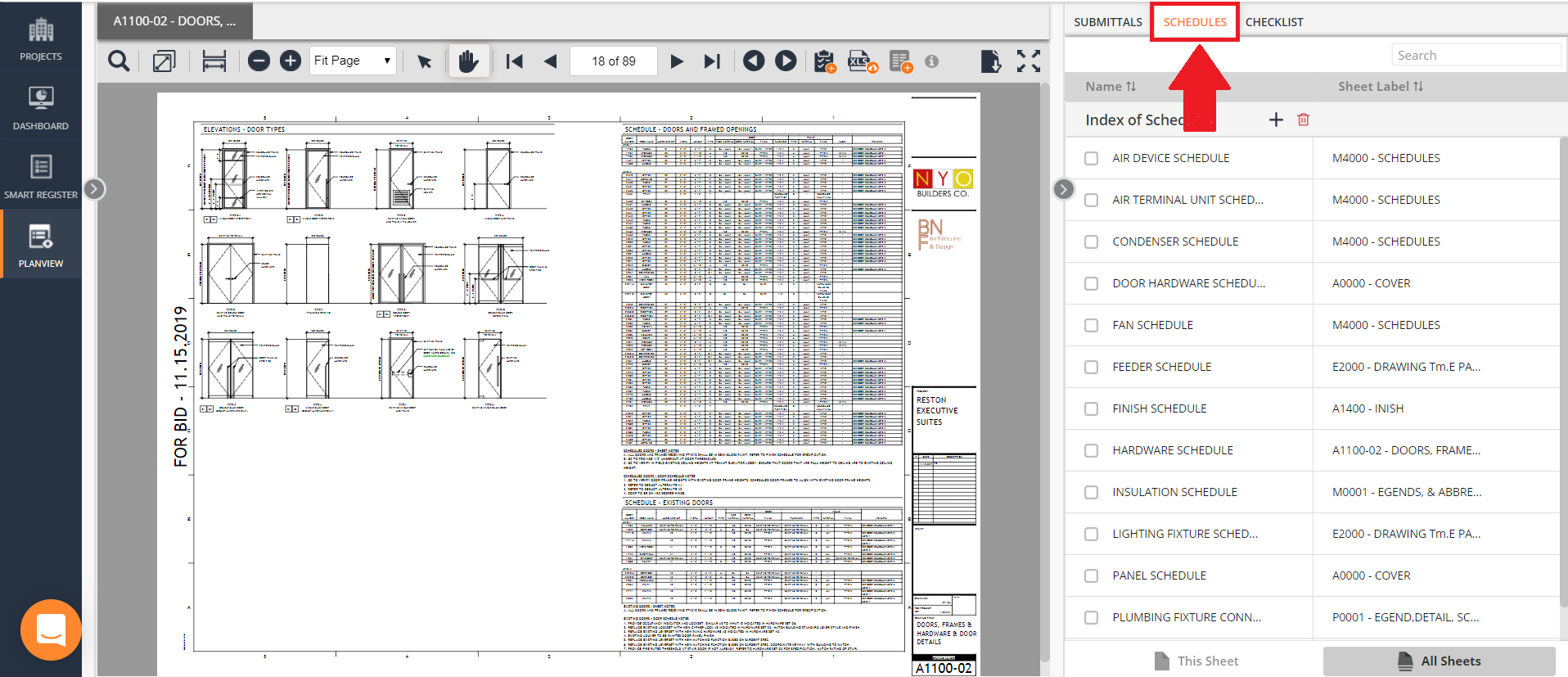1568x677 pixels.
Task: Open the Projects section in the sidebar
Action: 41,39
